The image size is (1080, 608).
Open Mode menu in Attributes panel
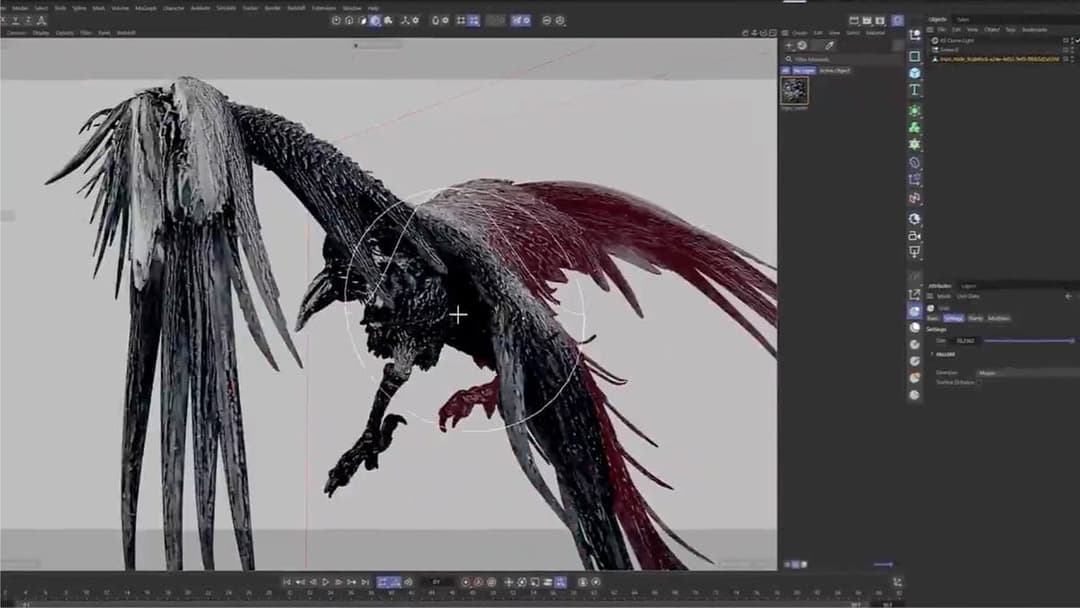pos(944,297)
